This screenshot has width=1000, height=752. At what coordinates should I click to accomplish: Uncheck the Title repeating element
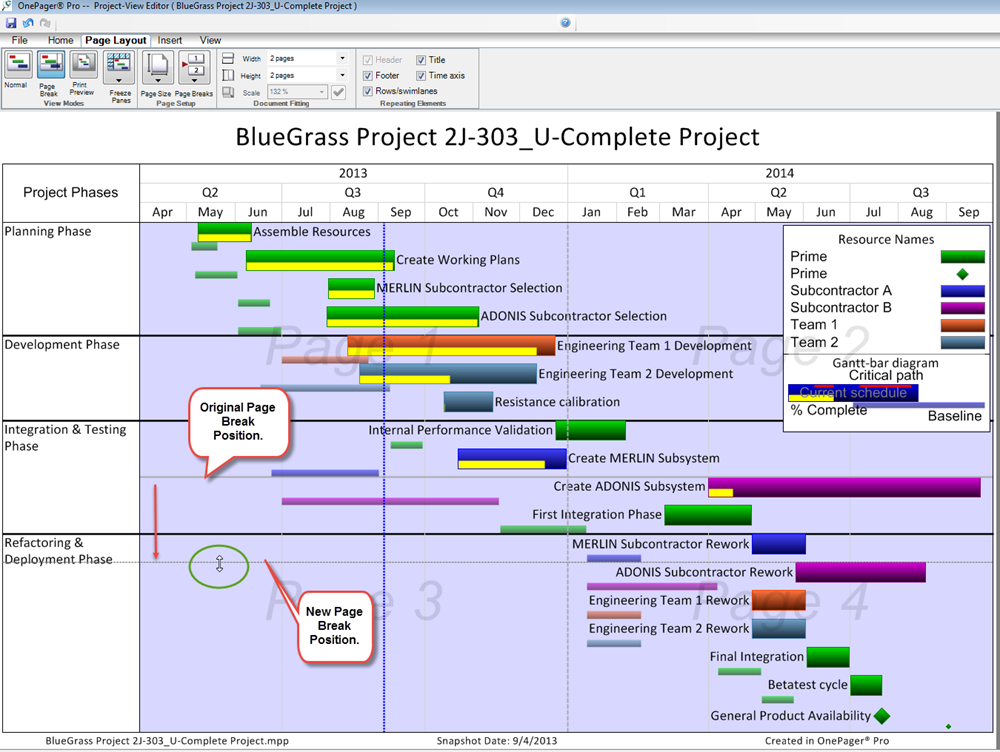point(421,60)
